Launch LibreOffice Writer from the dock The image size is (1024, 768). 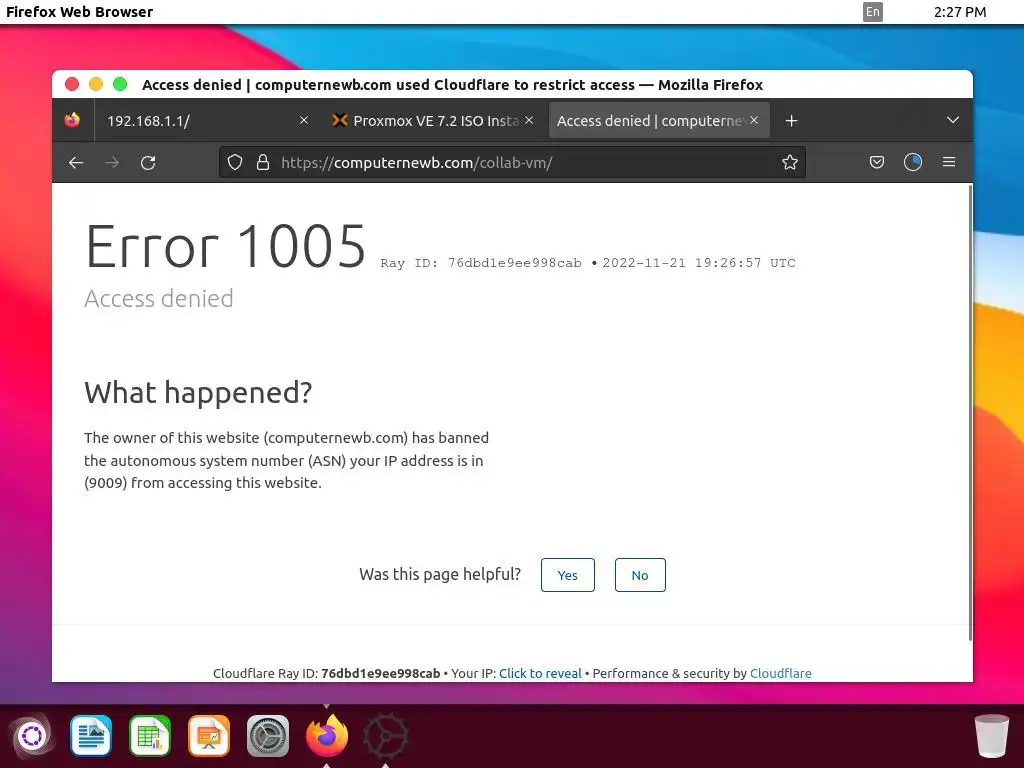coord(91,736)
